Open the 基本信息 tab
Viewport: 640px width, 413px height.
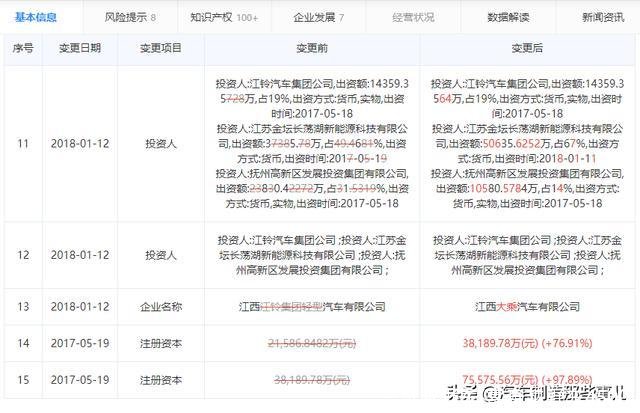[x=36, y=17]
